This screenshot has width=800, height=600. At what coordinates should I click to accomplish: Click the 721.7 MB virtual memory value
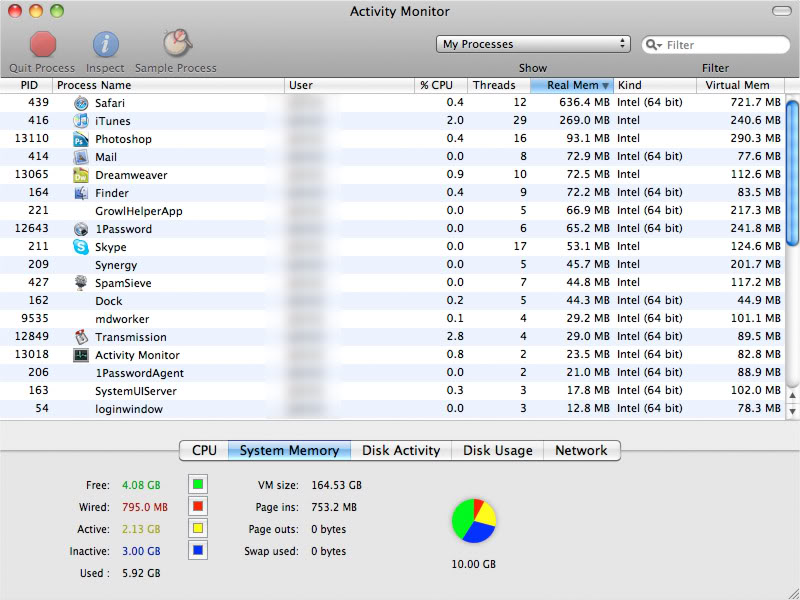point(756,103)
